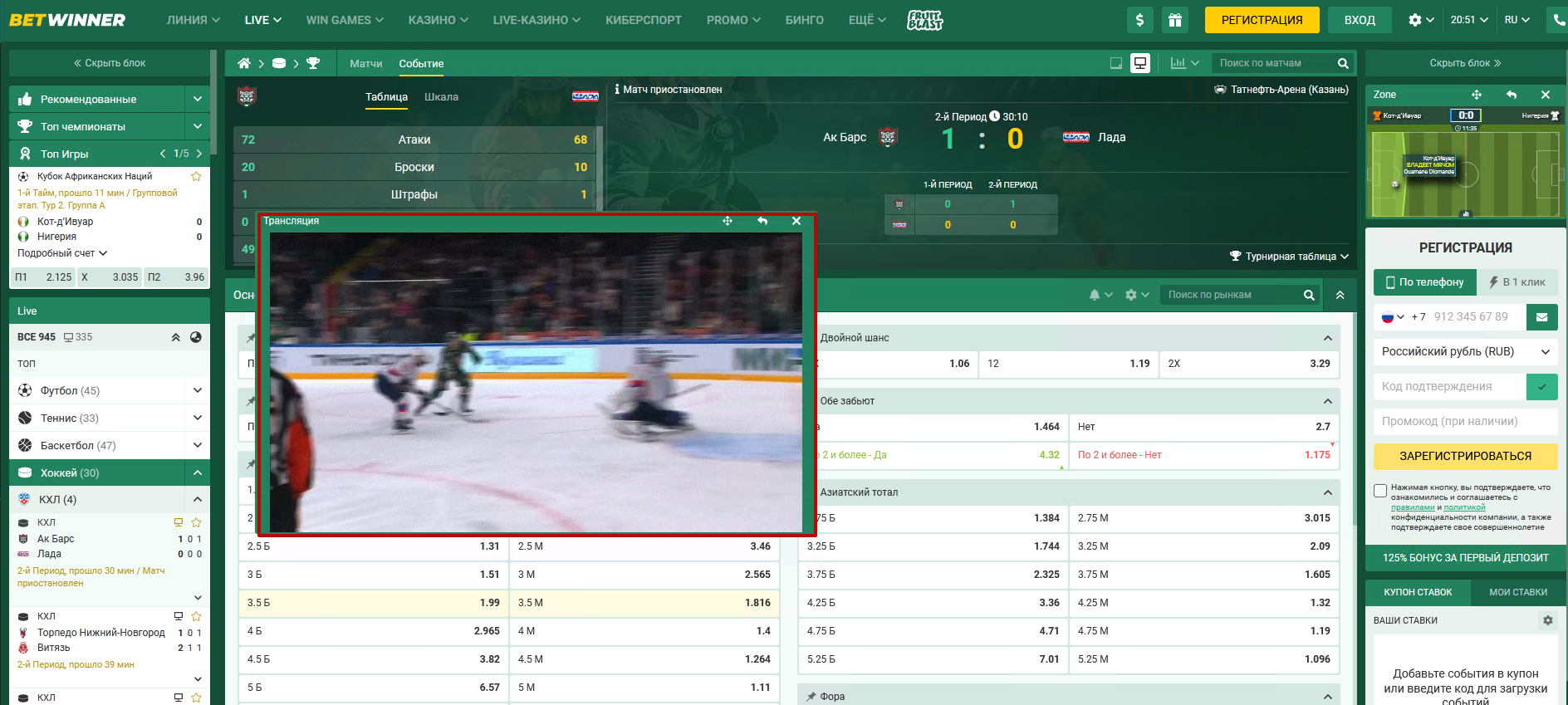Click the dollar deposit icon in header
The image size is (1568, 705).
[x=1139, y=20]
